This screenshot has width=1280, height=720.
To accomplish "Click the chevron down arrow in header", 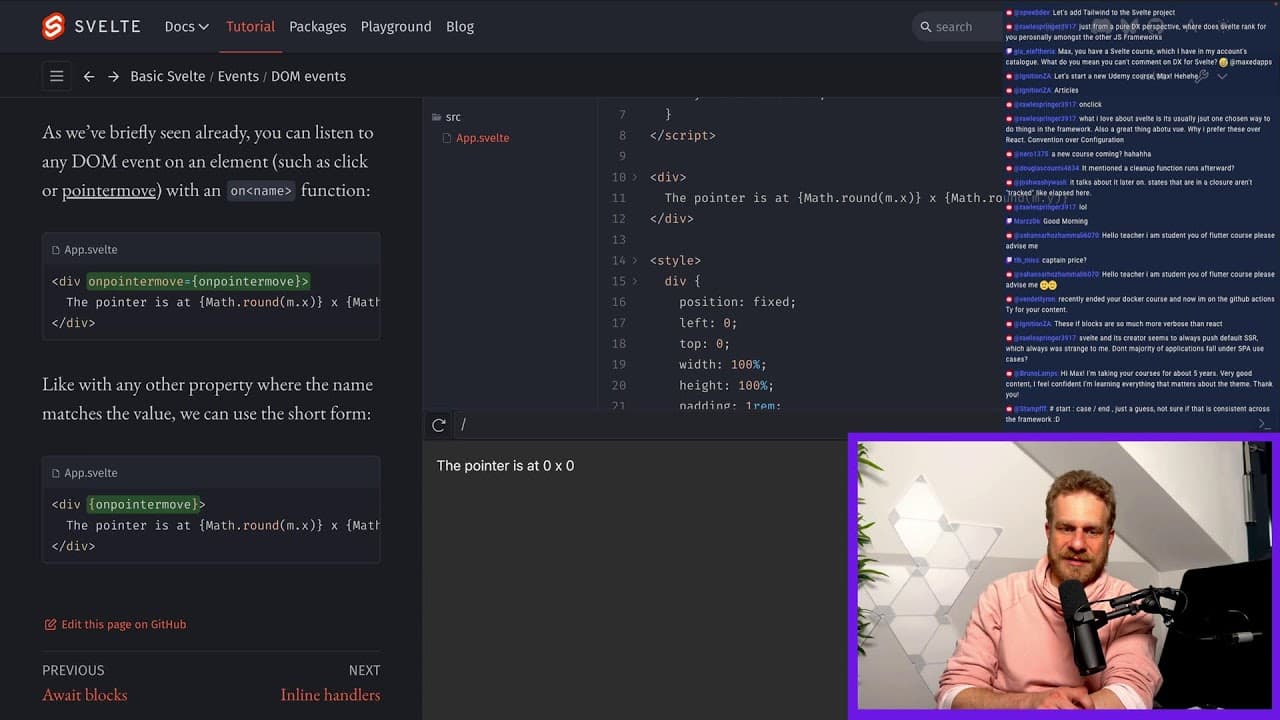I will click(1222, 76).
